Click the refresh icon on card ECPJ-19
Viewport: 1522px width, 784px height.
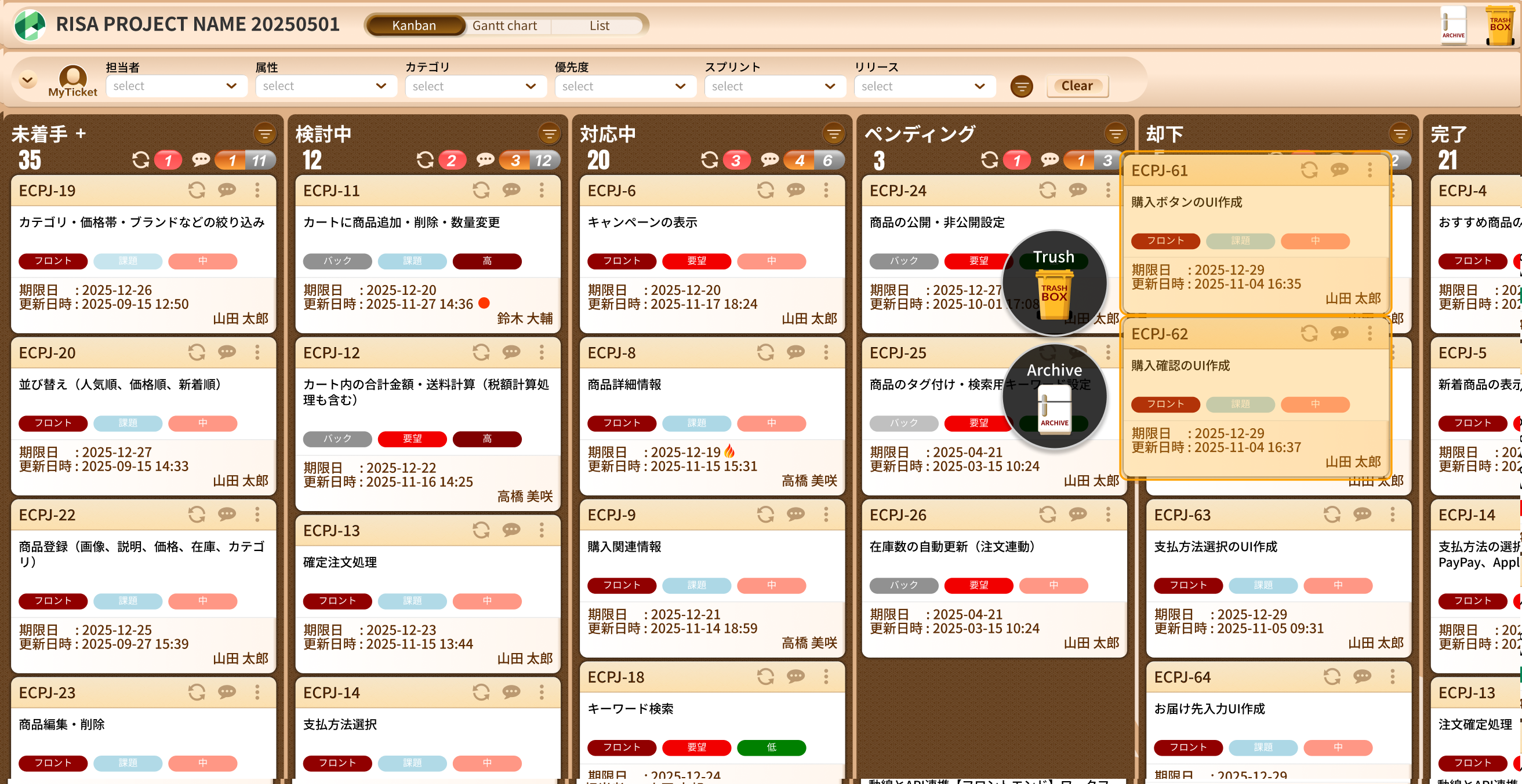tap(197, 190)
